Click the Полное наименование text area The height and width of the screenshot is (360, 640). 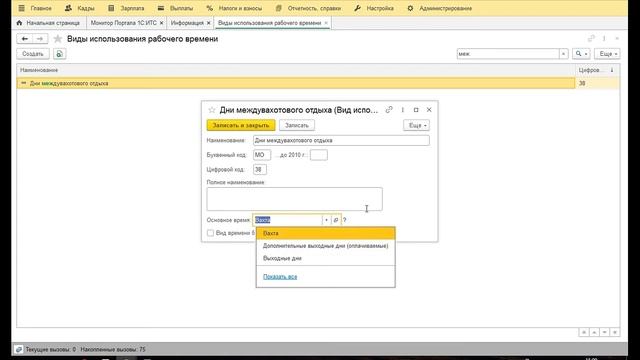coord(295,199)
